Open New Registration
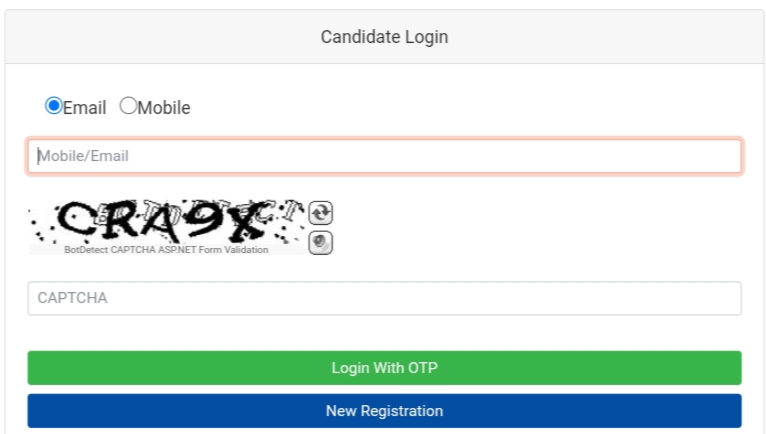The height and width of the screenshot is (434, 766). point(384,411)
